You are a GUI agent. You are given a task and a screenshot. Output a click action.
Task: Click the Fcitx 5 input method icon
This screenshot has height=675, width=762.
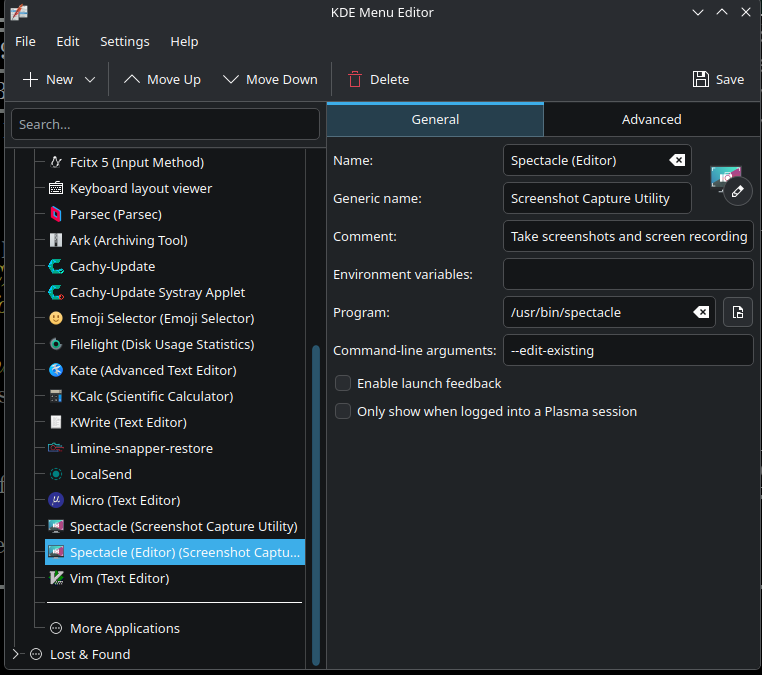pos(56,162)
